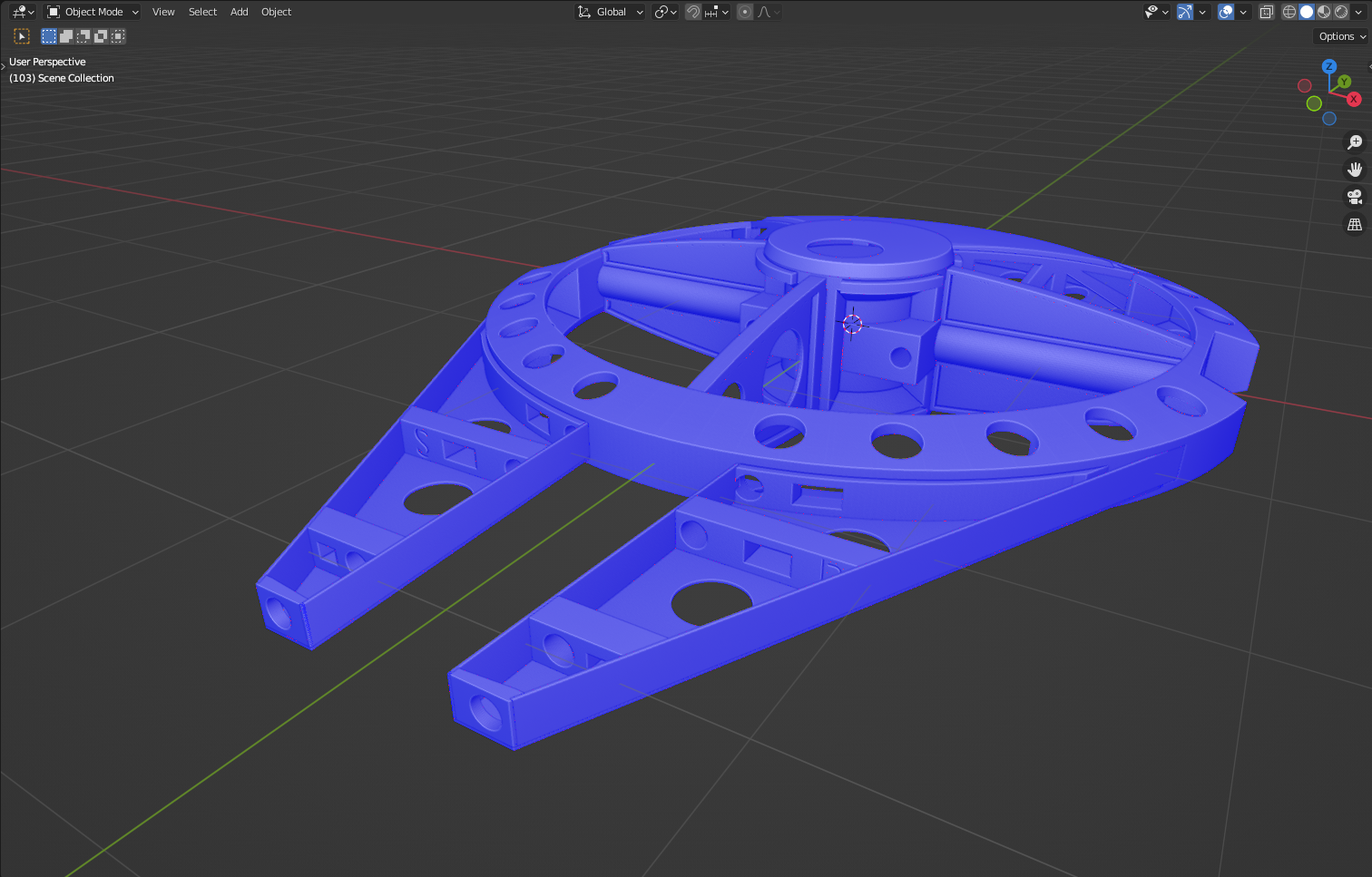Click the X axis on navigation gizmo

coord(1354,99)
